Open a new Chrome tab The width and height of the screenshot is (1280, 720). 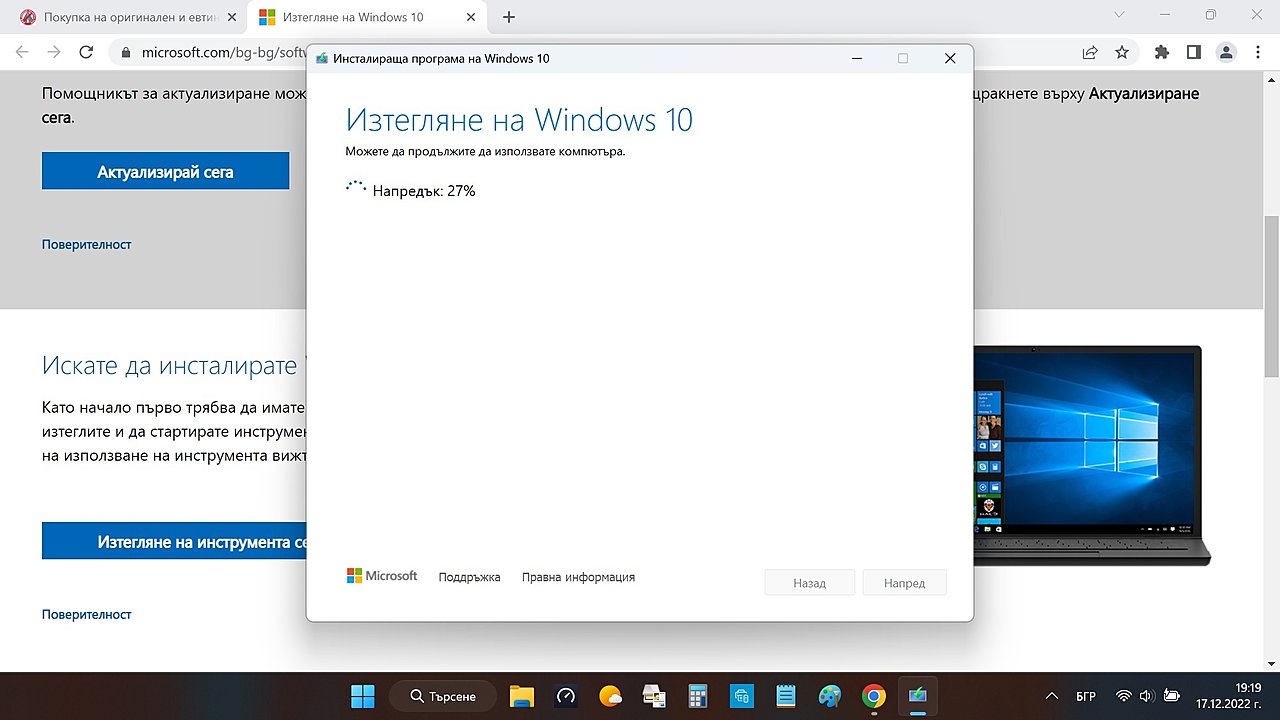(509, 17)
